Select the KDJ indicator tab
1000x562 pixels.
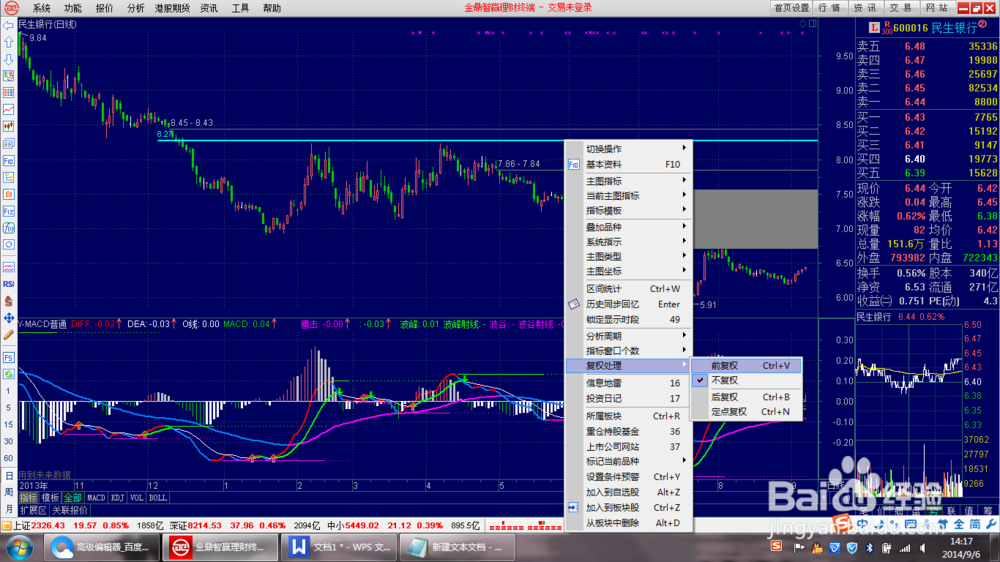(117, 498)
